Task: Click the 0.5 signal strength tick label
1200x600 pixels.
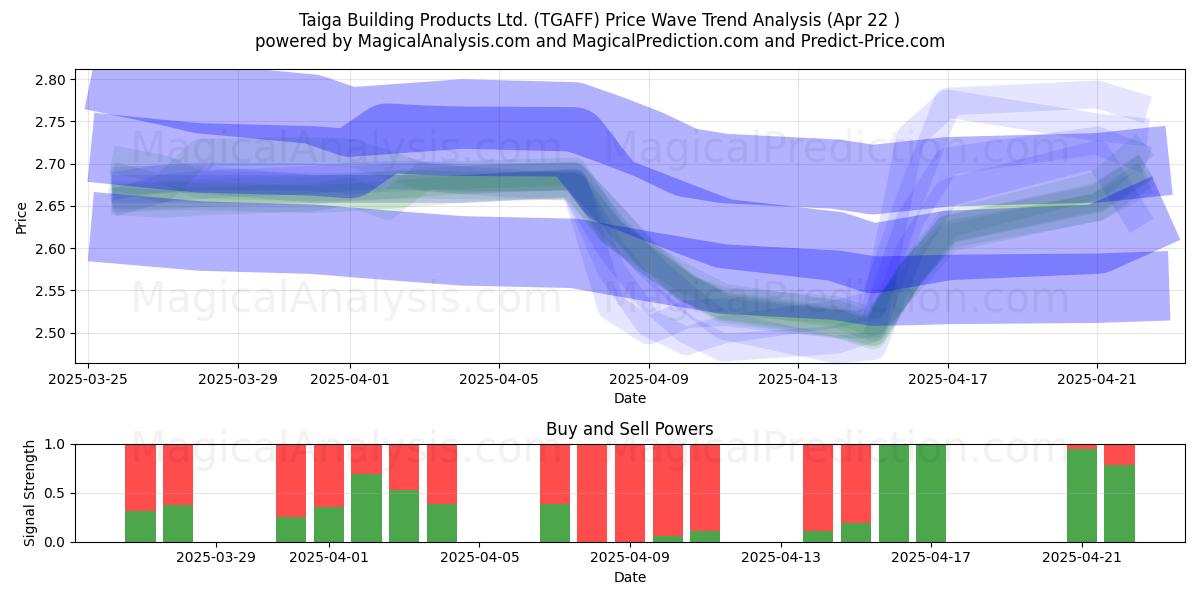Action: [x=56, y=493]
